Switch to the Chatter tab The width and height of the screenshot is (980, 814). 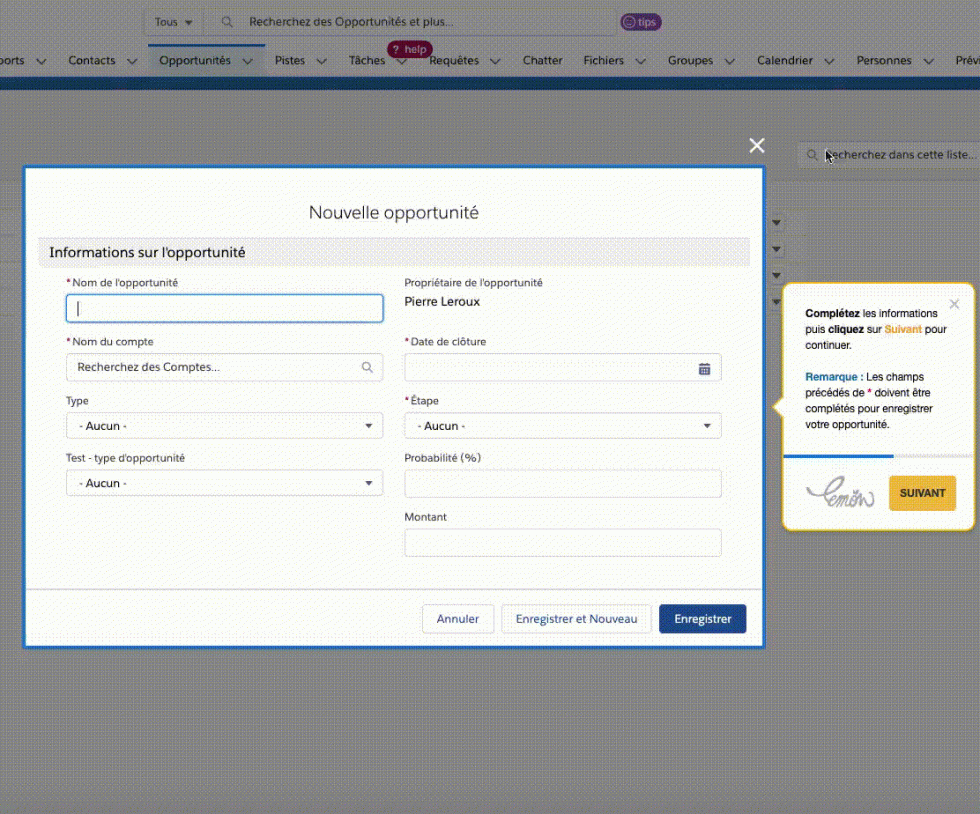click(542, 60)
